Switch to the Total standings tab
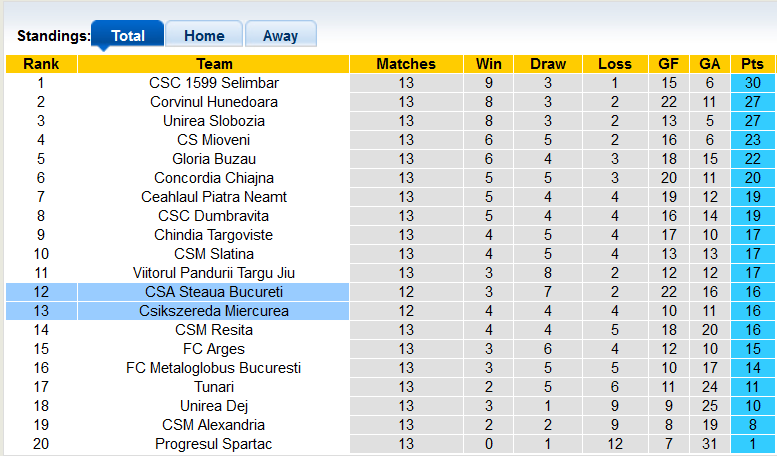 128,35
